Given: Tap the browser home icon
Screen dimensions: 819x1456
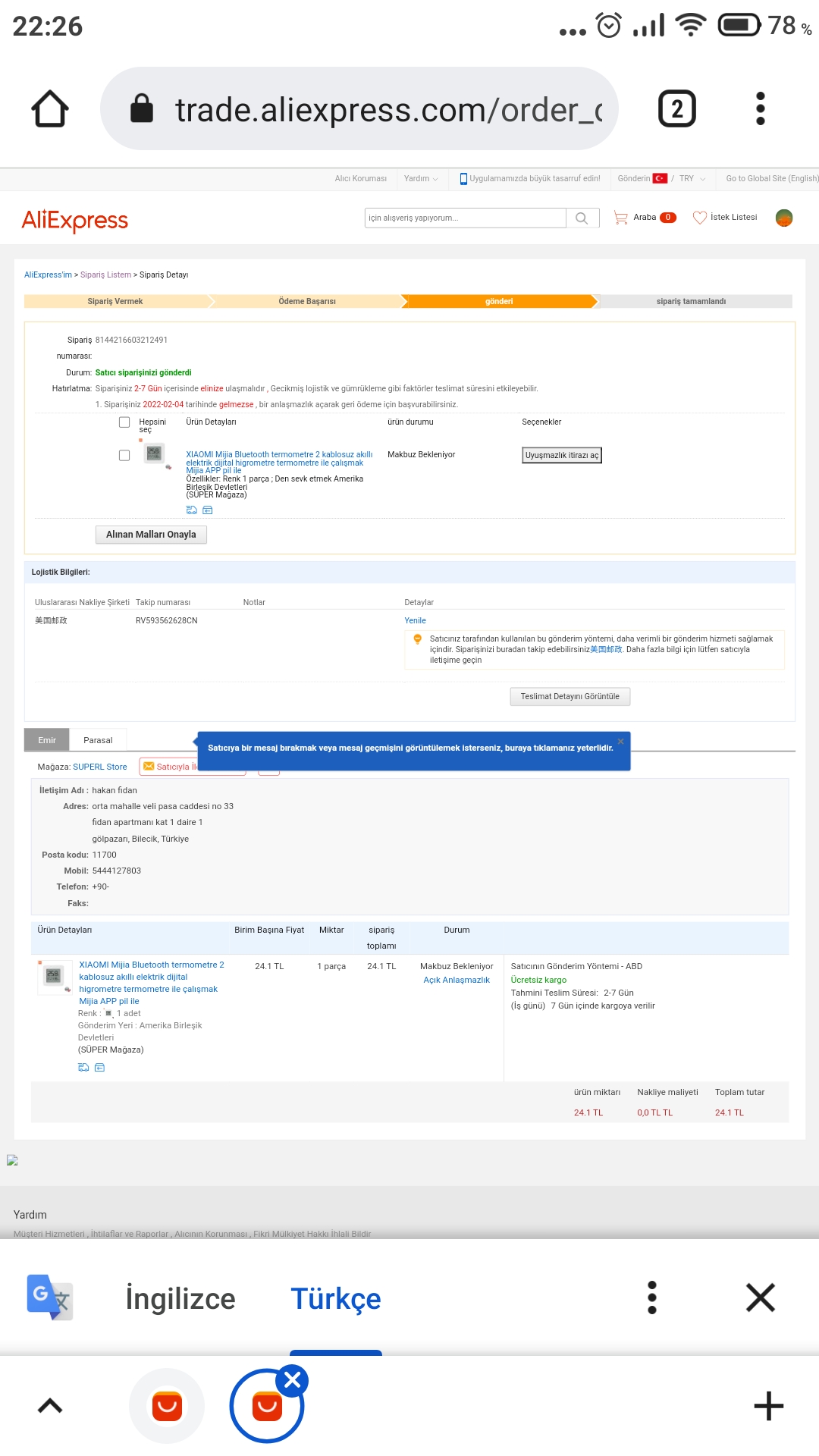Looking at the screenshot, I should click(x=50, y=108).
